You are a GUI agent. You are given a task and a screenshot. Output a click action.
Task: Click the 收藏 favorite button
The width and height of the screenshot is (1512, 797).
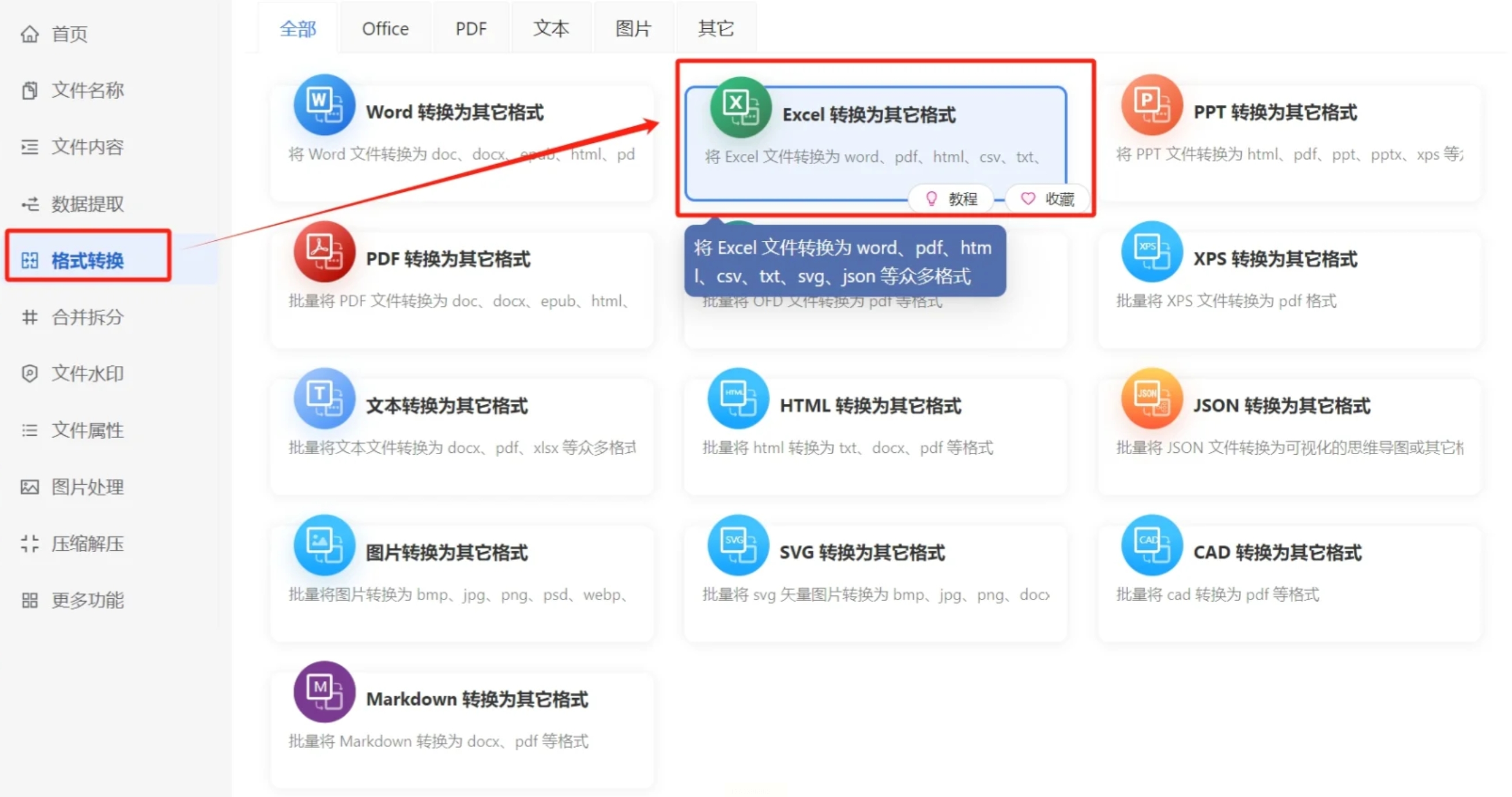(1048, 199)
